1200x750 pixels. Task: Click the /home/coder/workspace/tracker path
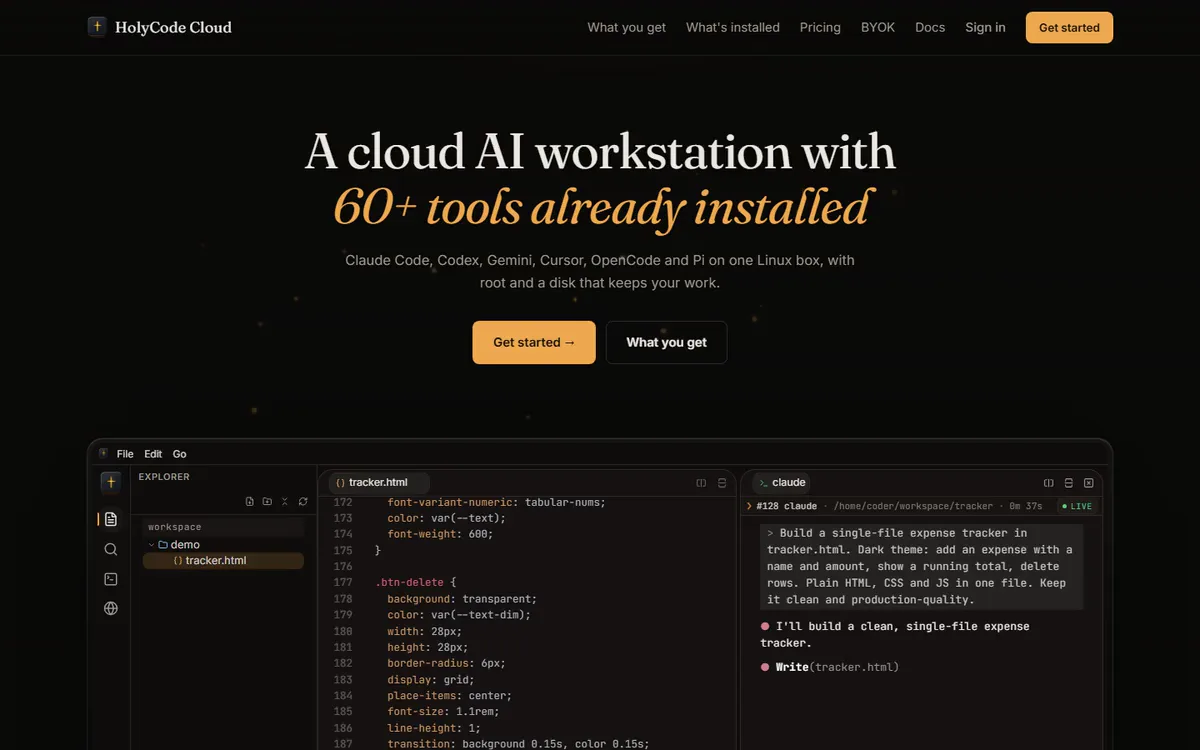pyautogui.click(x=913, y=507)
